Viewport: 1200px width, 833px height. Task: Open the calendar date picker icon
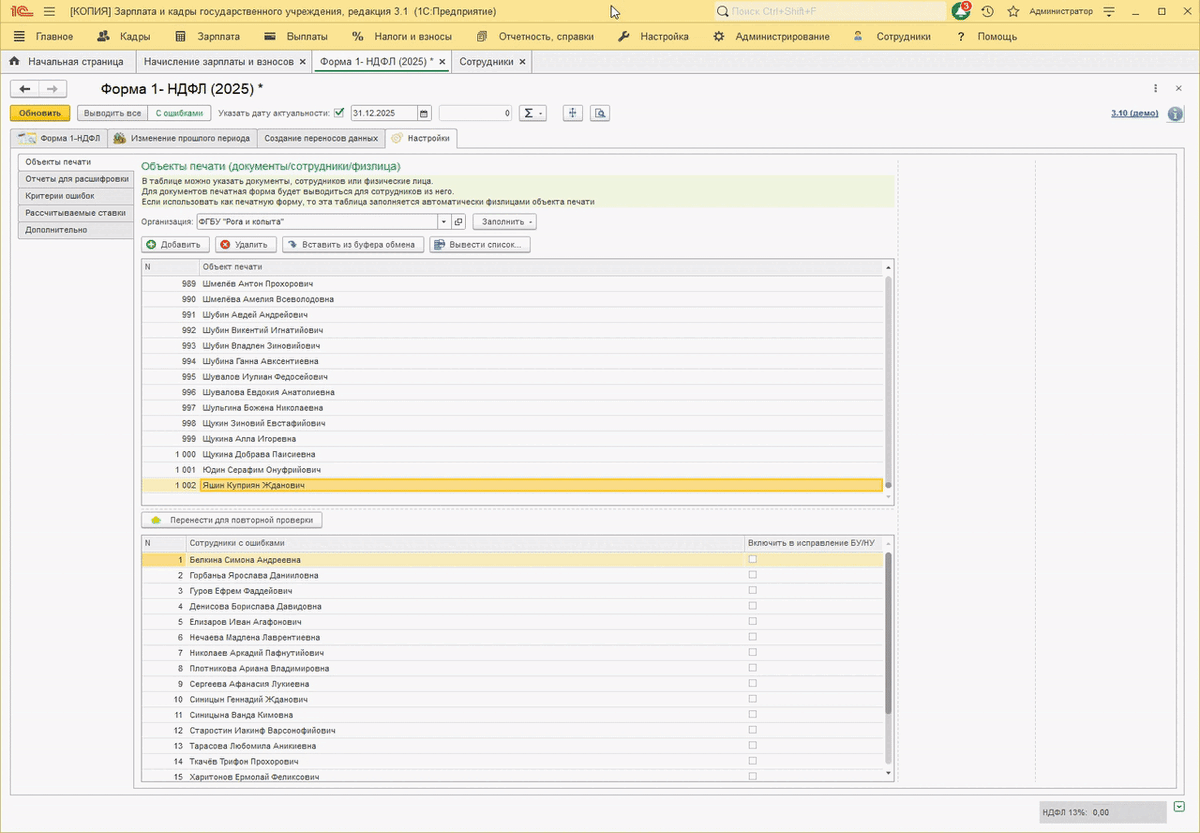point(424,113)
